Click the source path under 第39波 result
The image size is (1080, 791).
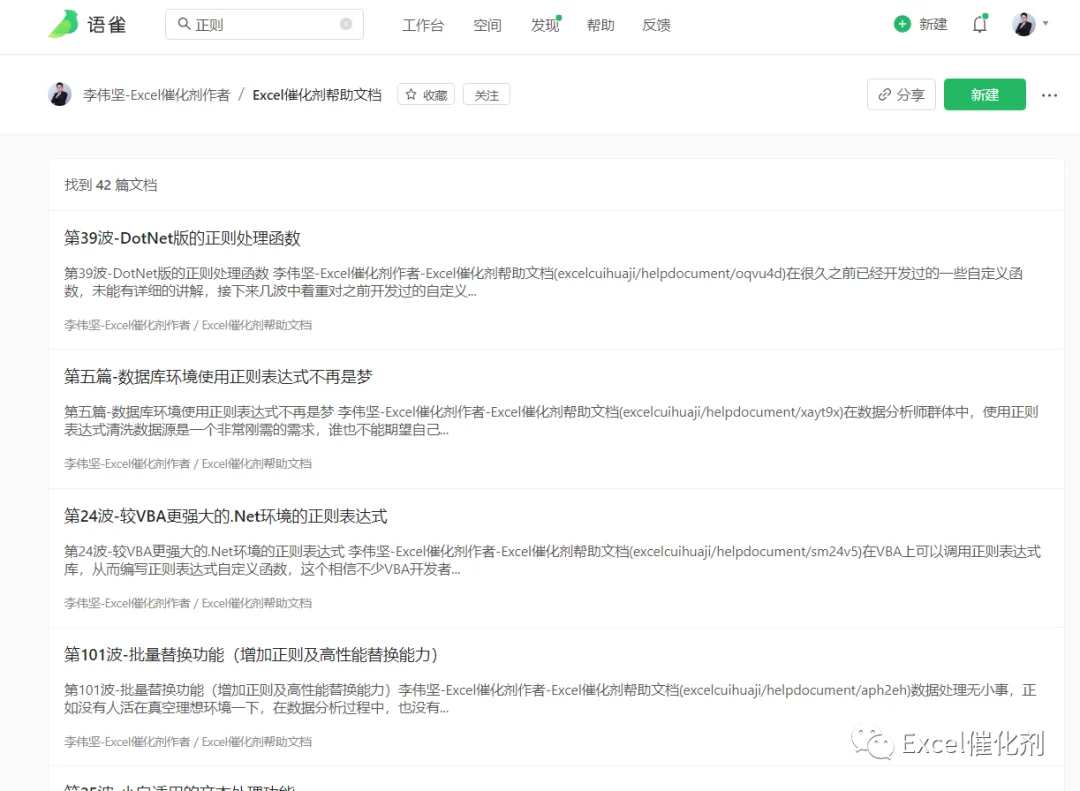188,325
